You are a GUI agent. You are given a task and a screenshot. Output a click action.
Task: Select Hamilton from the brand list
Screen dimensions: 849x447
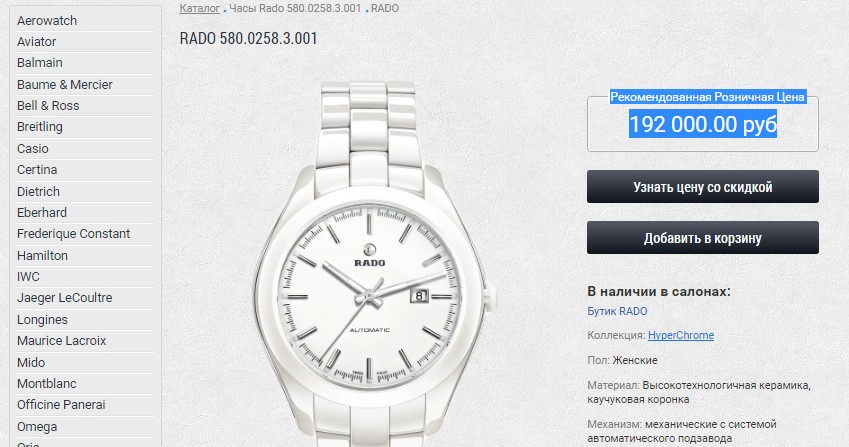(42, 255)
